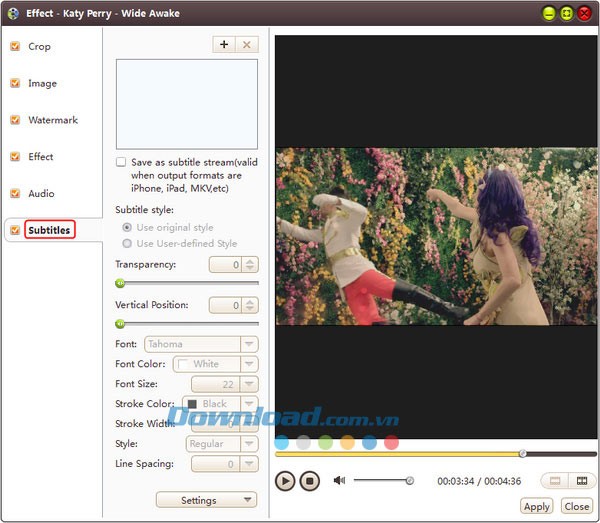
Task: Open the Stroke Width dropdown
Action: click(x=225, y=424)
